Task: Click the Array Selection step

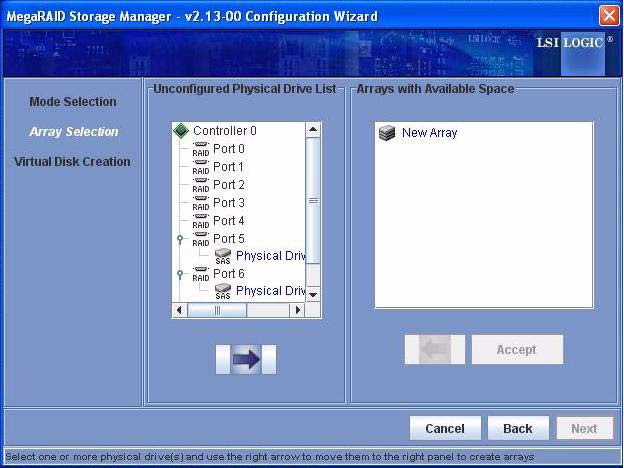Action: tap(74, 131)
